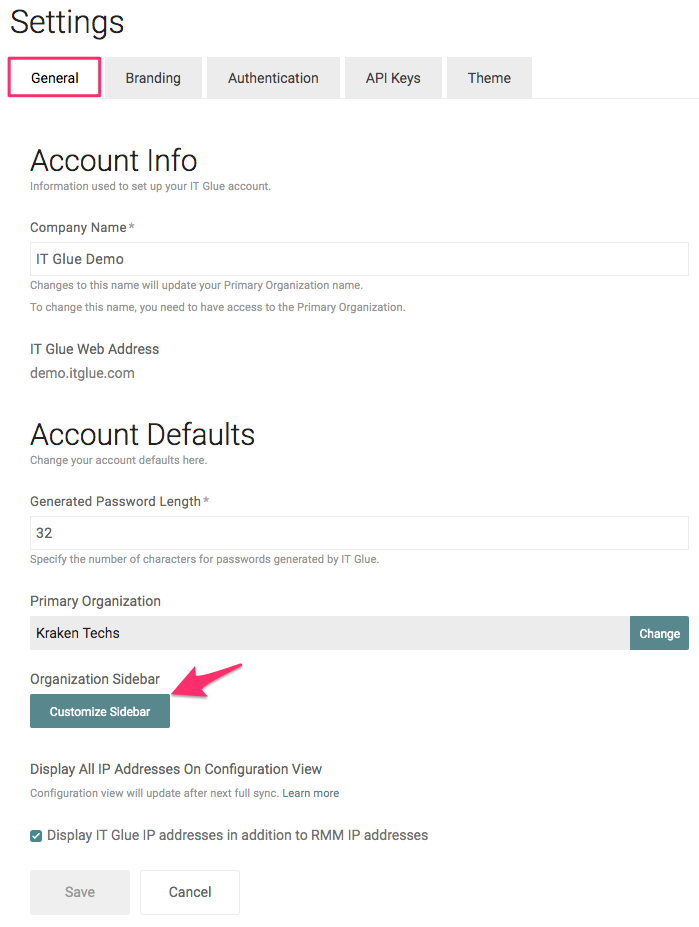Click the demo.itglue.com web address
This screenshot has width=699, height=927.
tap(84, 372)
